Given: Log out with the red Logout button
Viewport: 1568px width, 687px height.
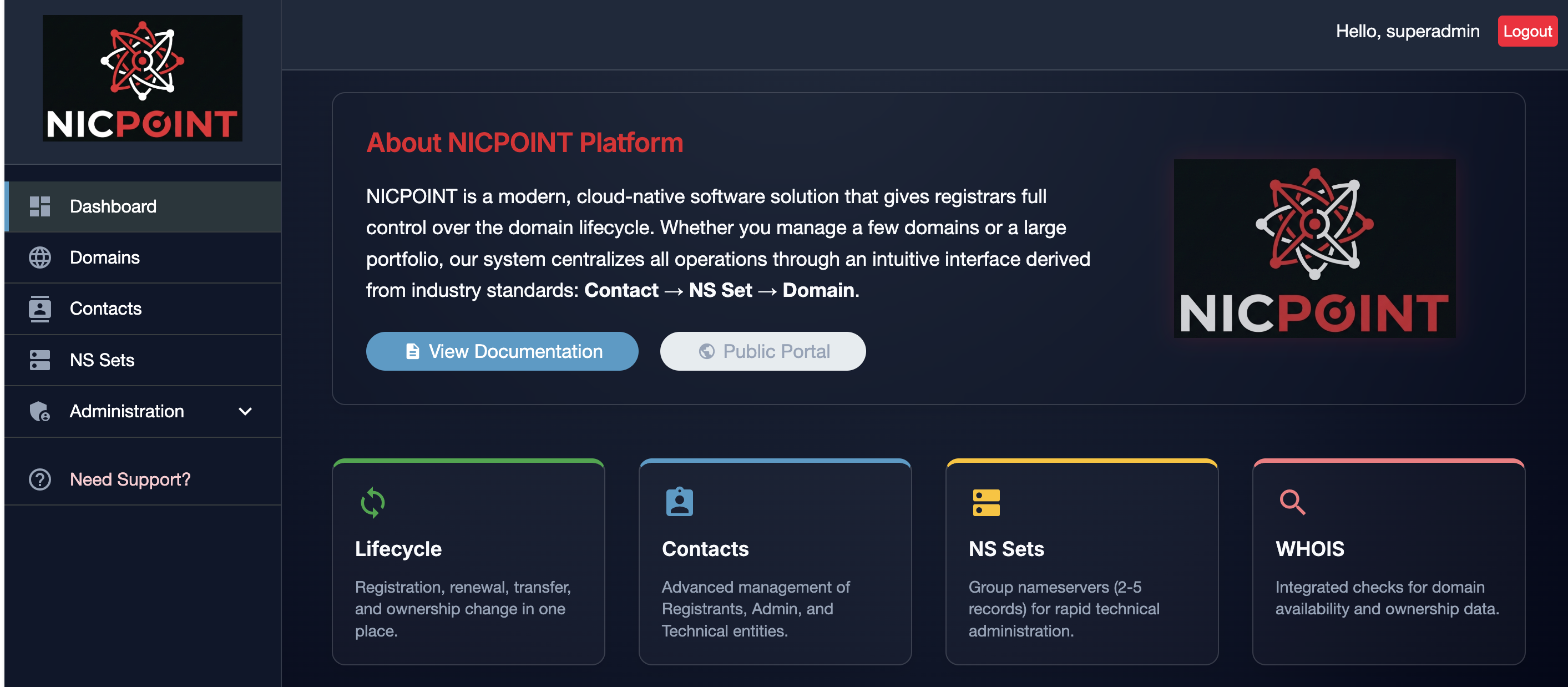Looking at the screenshot, I should click(1526, 31).
